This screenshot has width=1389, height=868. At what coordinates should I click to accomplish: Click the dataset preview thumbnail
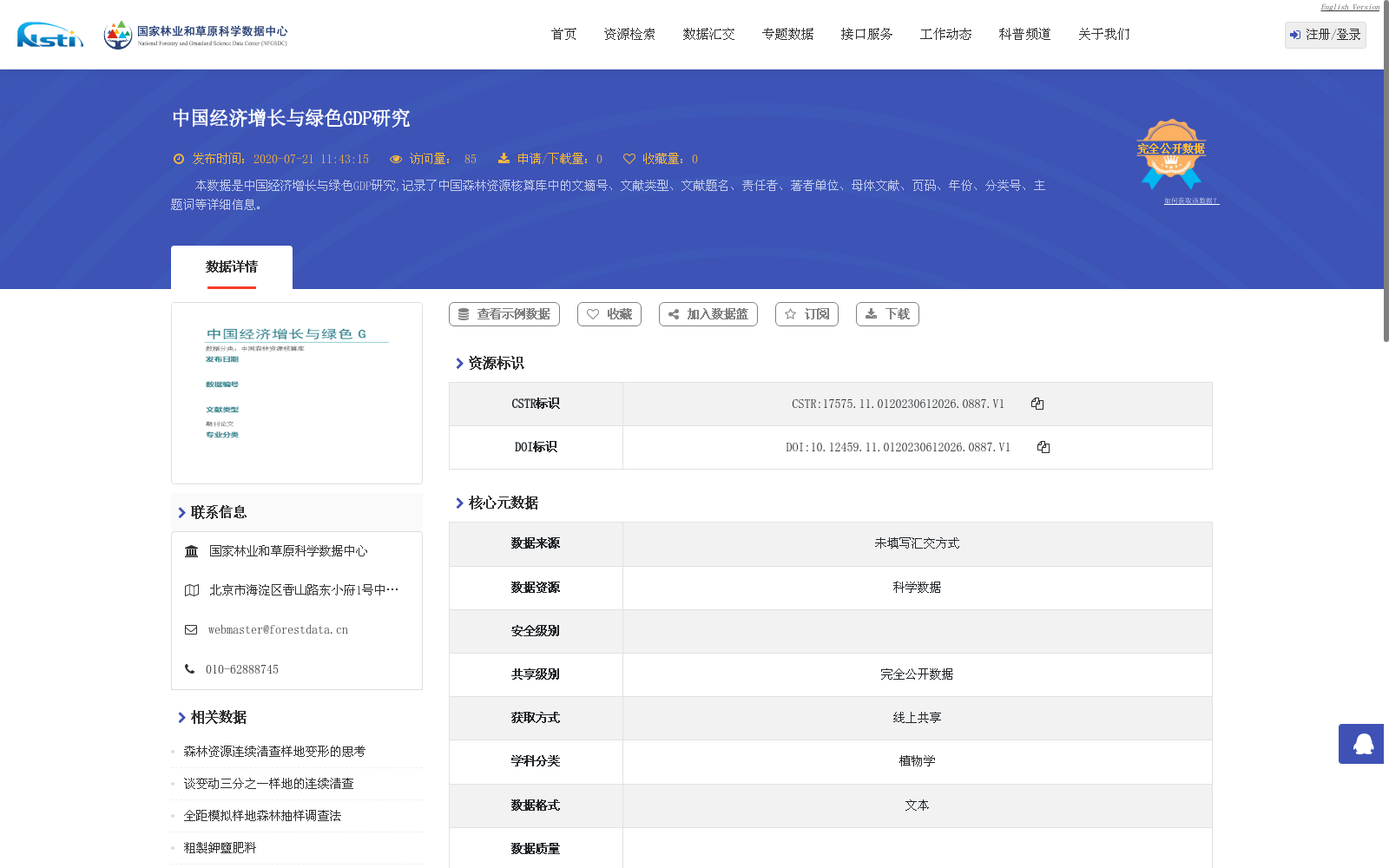(297, 393)
